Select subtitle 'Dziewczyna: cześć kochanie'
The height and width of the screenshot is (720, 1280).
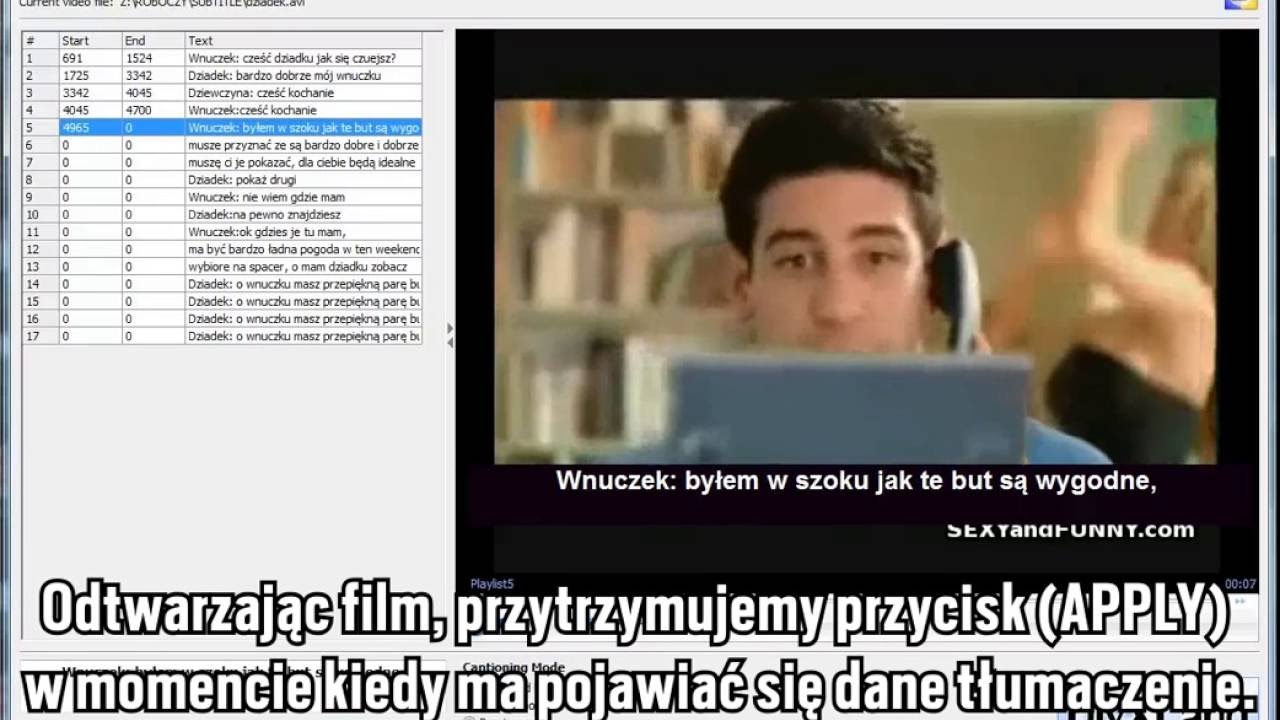260,93
